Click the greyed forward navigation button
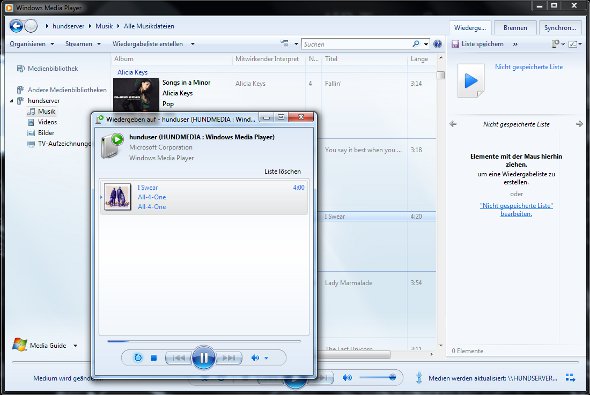590x395 pixels. coord(31,26)
